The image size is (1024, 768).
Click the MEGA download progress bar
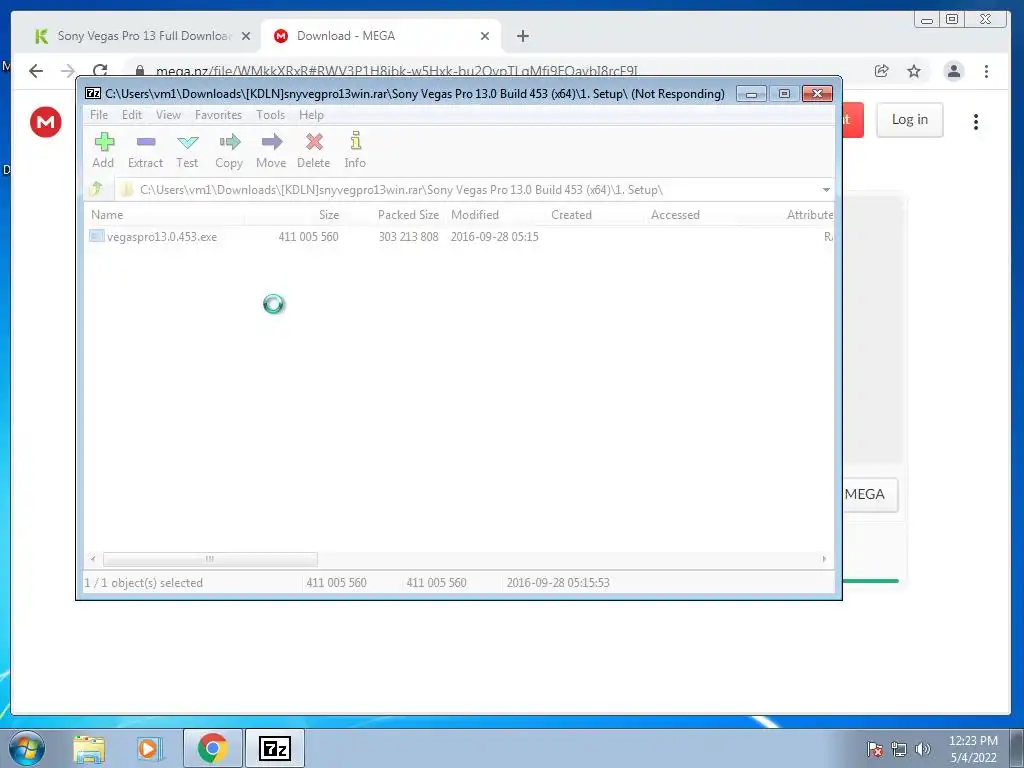pos(871,580)
